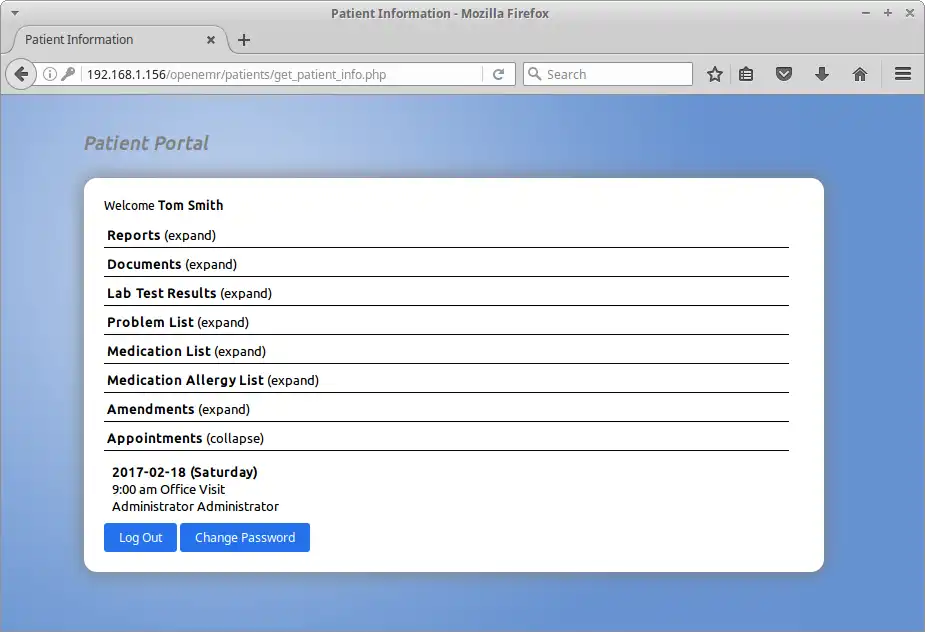Save page to Pocket
The width and height of the screenshot is (925, 632).
click(x=784, y=73)
